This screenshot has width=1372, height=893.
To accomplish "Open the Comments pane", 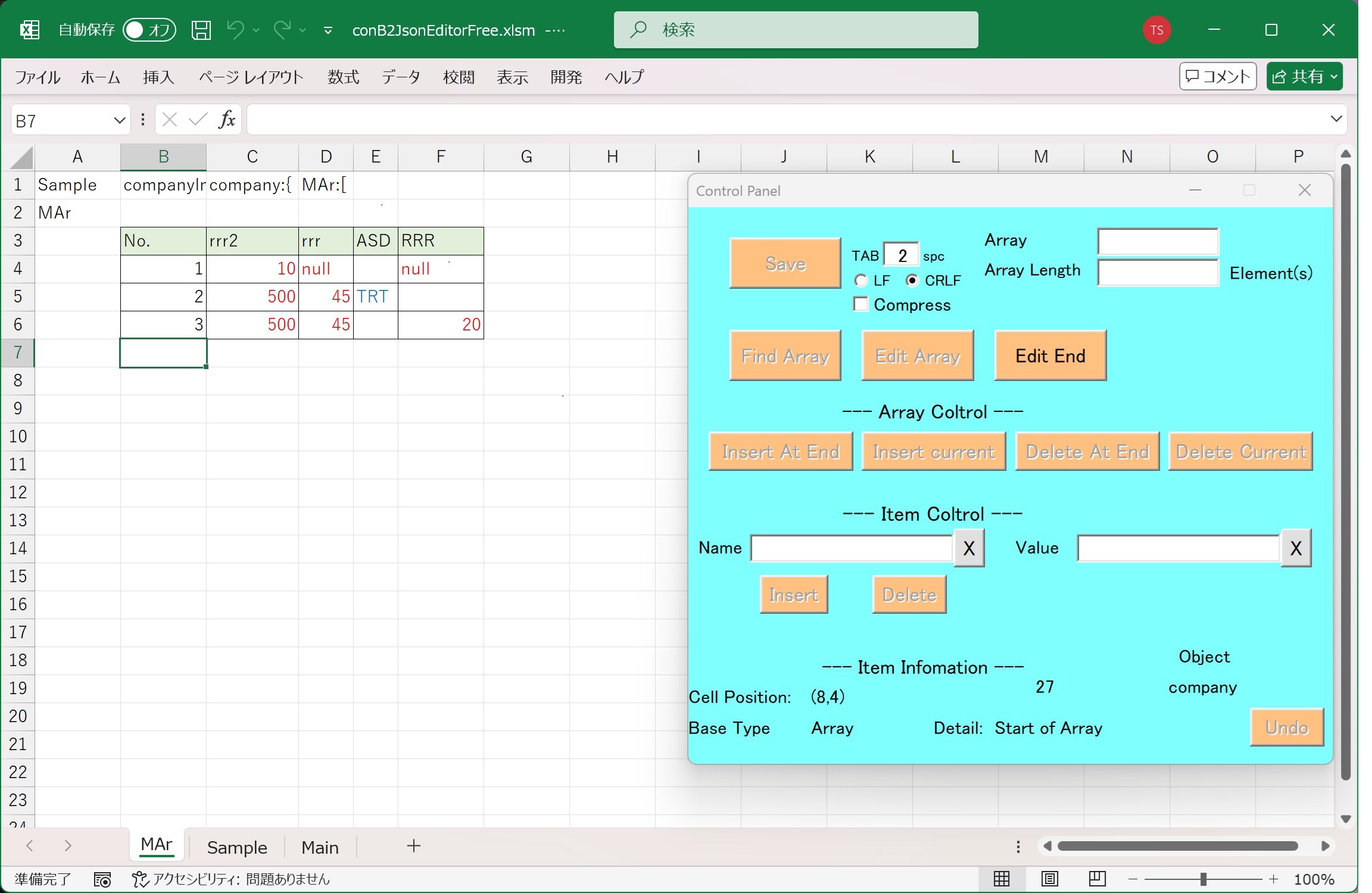I will coord(1218,76).
